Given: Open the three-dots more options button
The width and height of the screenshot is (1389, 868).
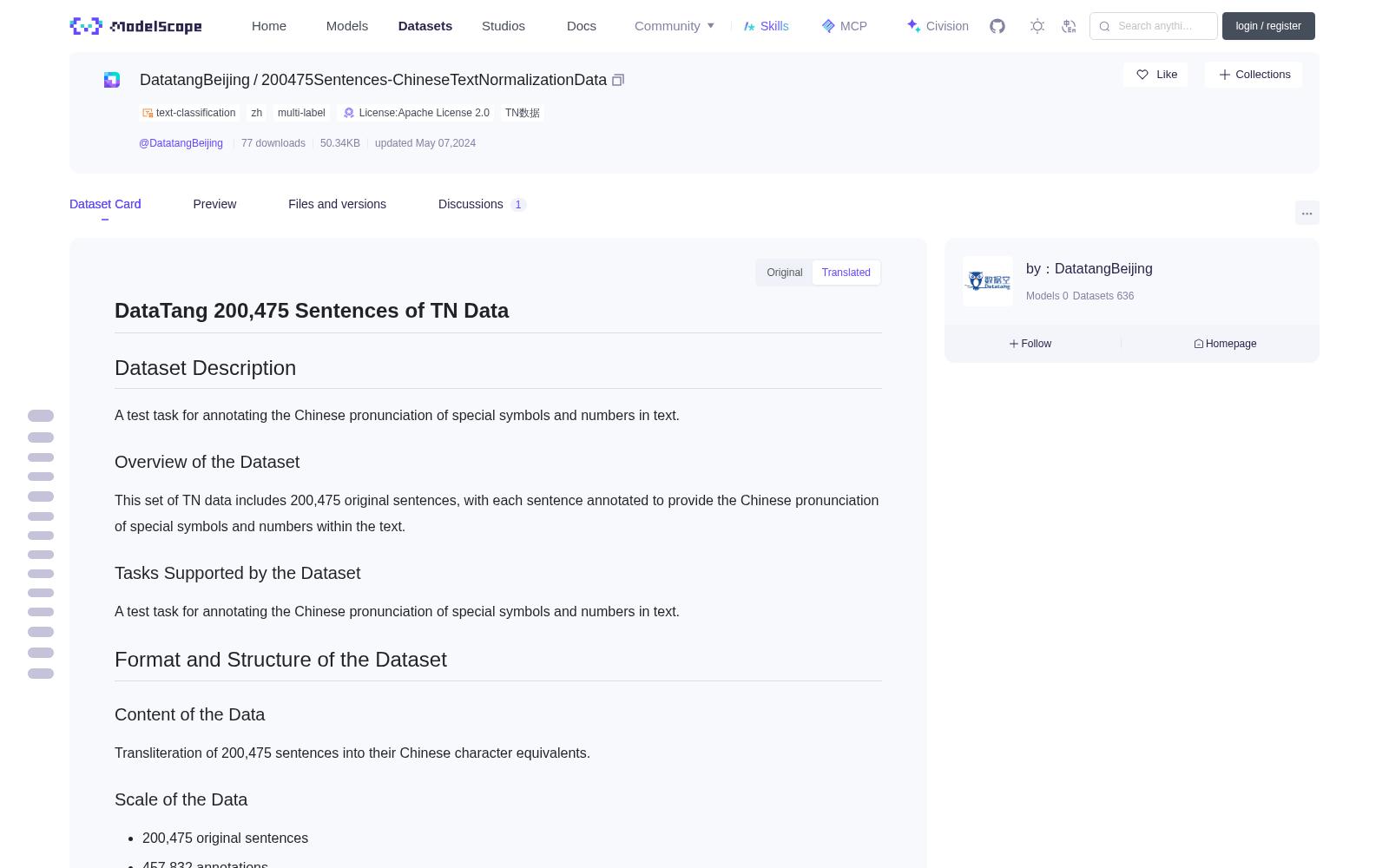Looking at the screenshot, I should [x=1307, y=213].
